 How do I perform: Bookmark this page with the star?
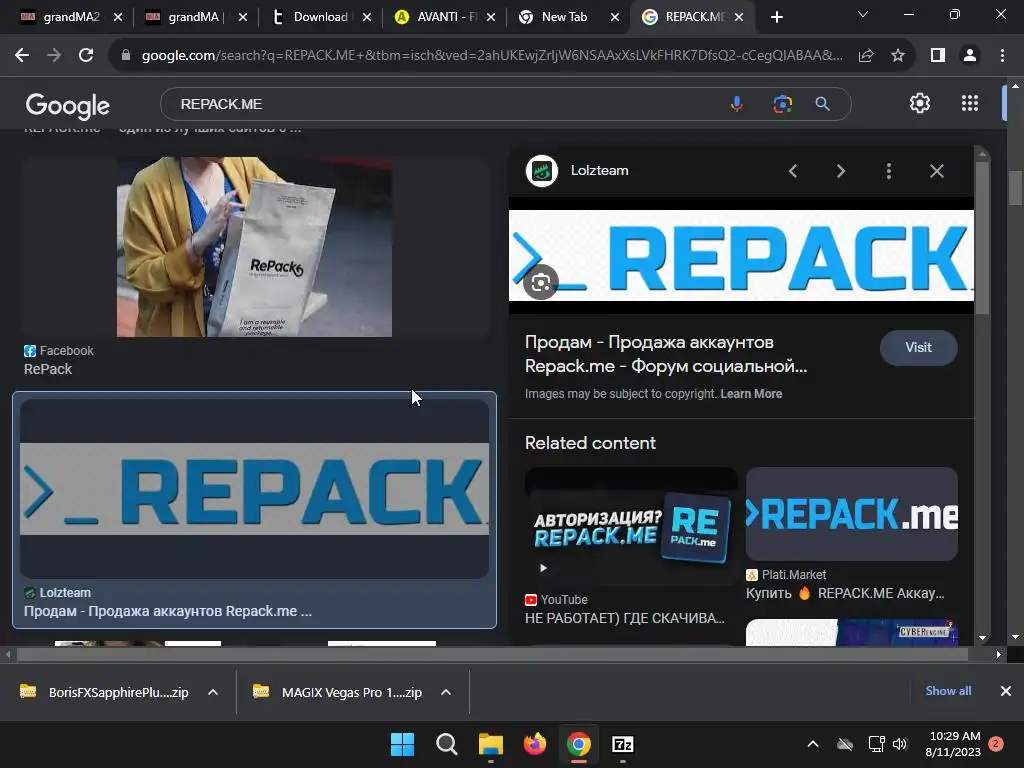tap(898, 56)
